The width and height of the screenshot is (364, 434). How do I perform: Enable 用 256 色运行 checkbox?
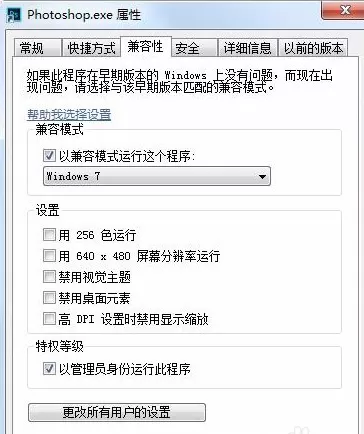click(x=49, y=235)
